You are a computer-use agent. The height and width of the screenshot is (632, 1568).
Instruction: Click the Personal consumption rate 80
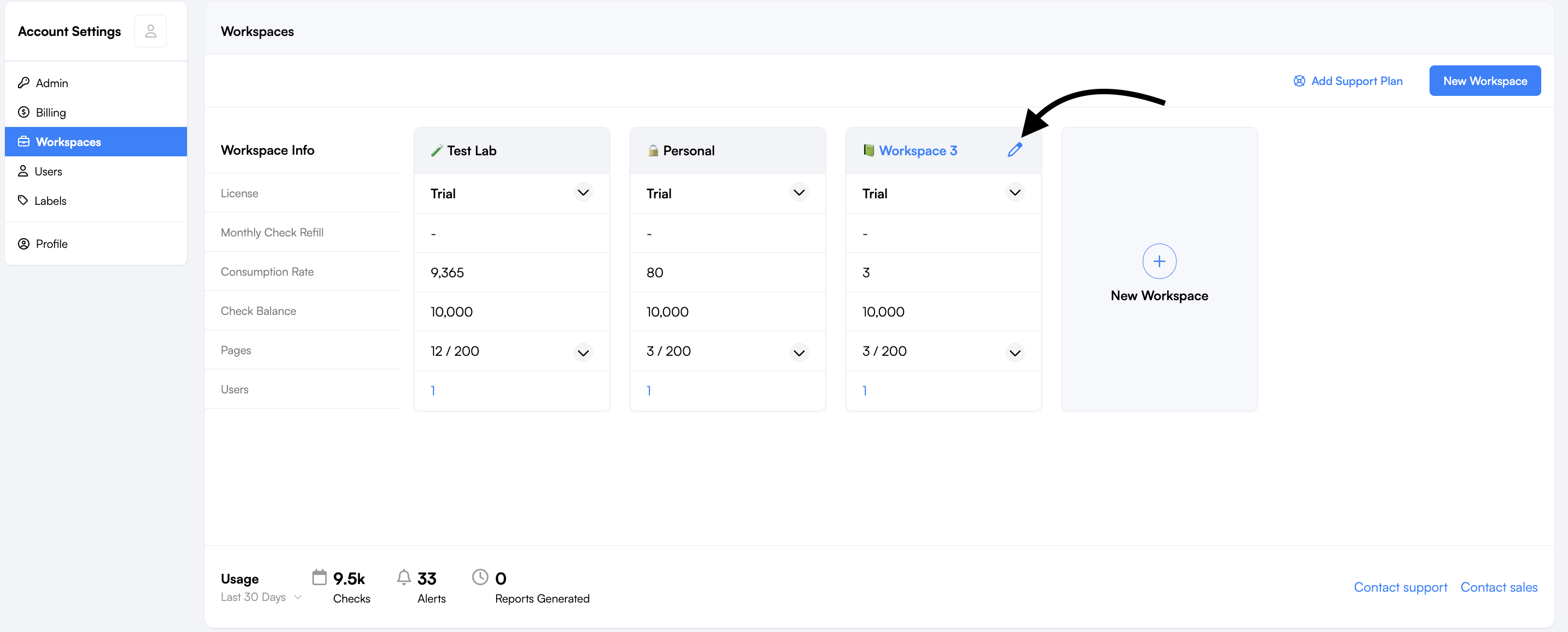654,272
